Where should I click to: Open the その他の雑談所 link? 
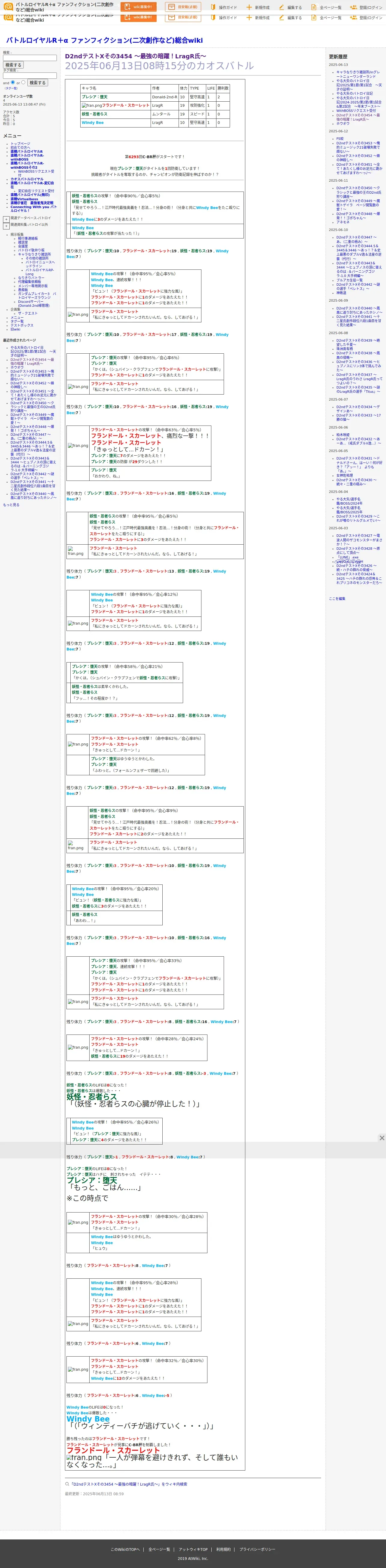(x=37, y=258)
